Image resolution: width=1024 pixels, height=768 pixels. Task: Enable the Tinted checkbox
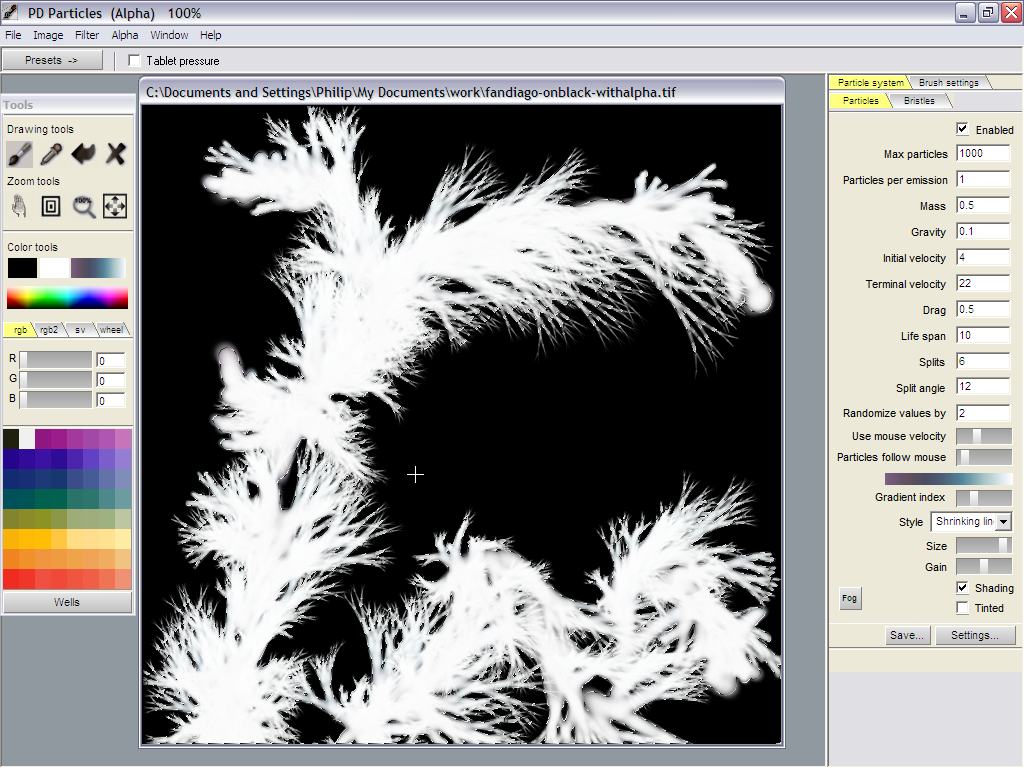[x=962, y=608]
